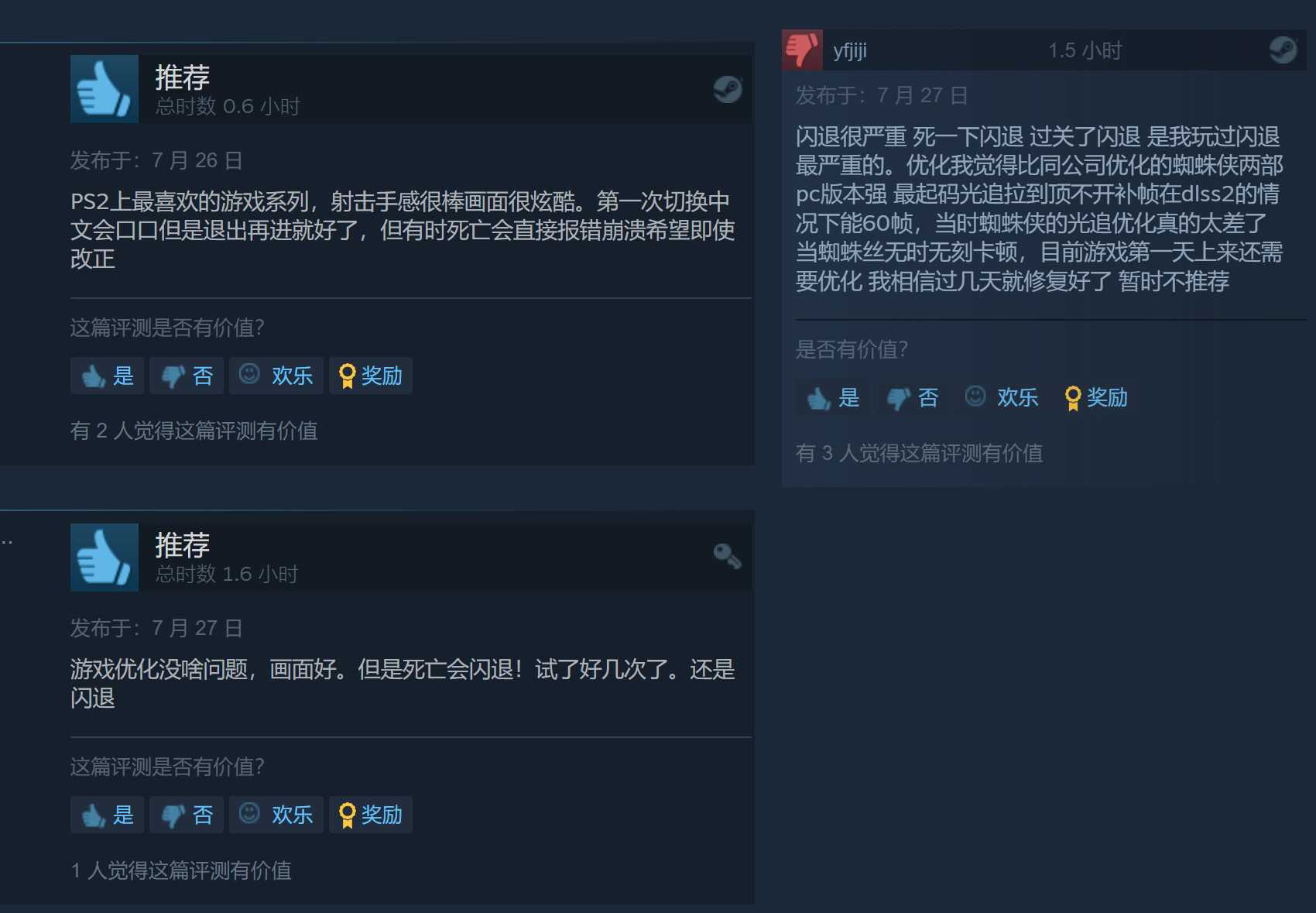Click the key icon on the 1.6 小时 review
The image size is (1316, 913).
point(728,556)
